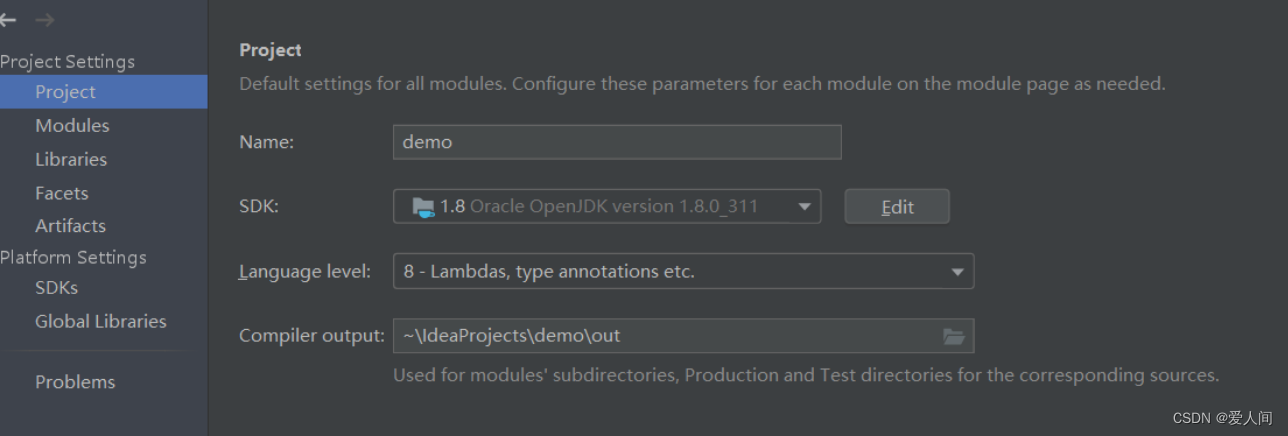Click the forward navigation arrow
The width and height of the screenshot is (1288, 436).
(44, 20)
